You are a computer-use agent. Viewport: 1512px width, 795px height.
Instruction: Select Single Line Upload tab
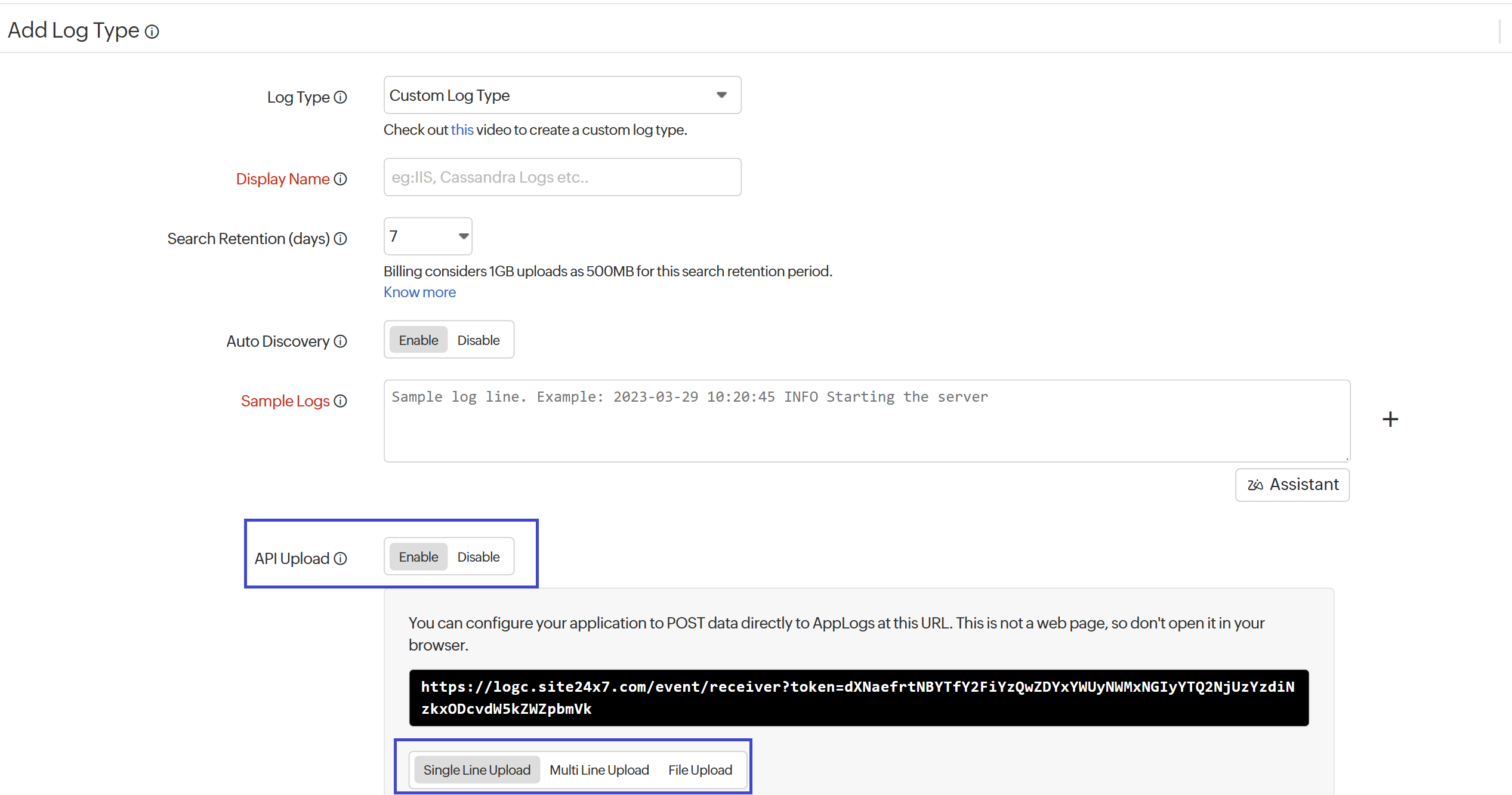click(x=477, y=770)
